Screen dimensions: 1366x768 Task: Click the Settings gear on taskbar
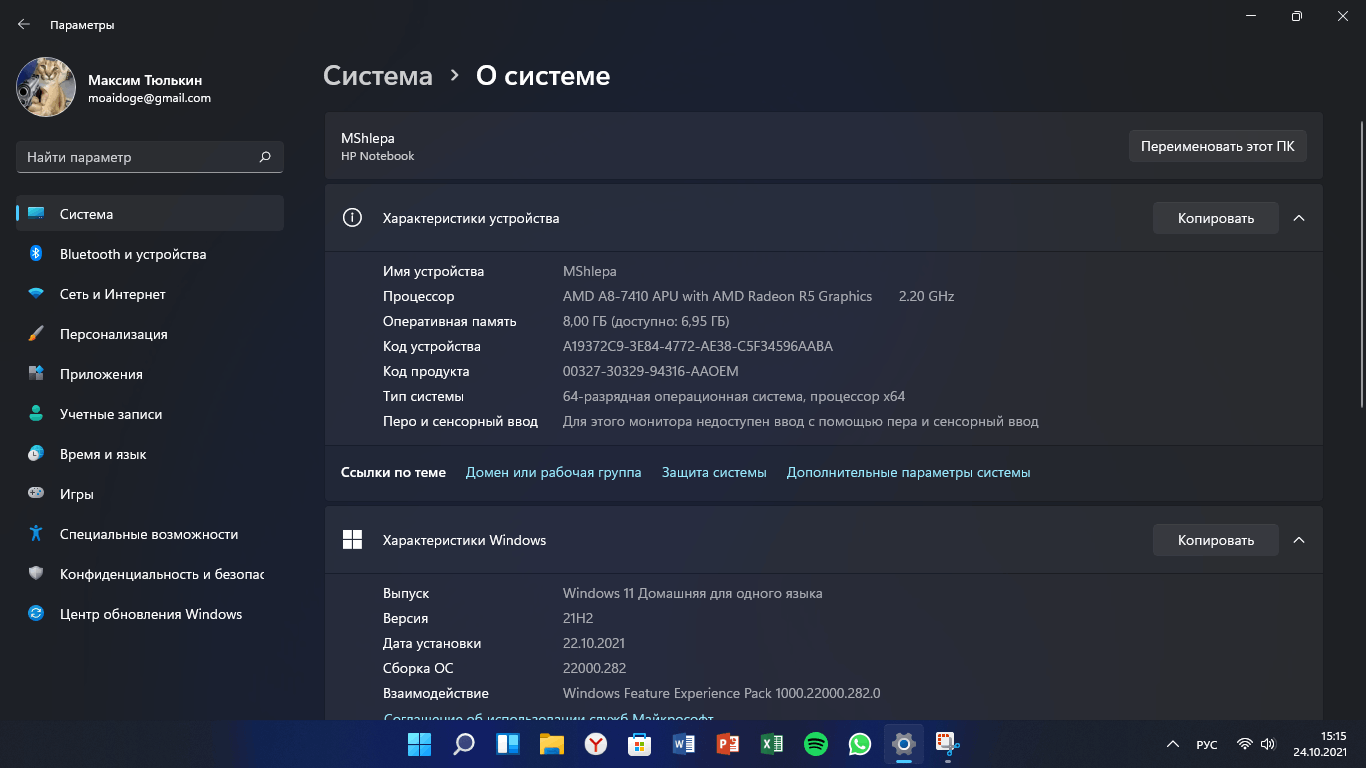(x=903, y=744)
